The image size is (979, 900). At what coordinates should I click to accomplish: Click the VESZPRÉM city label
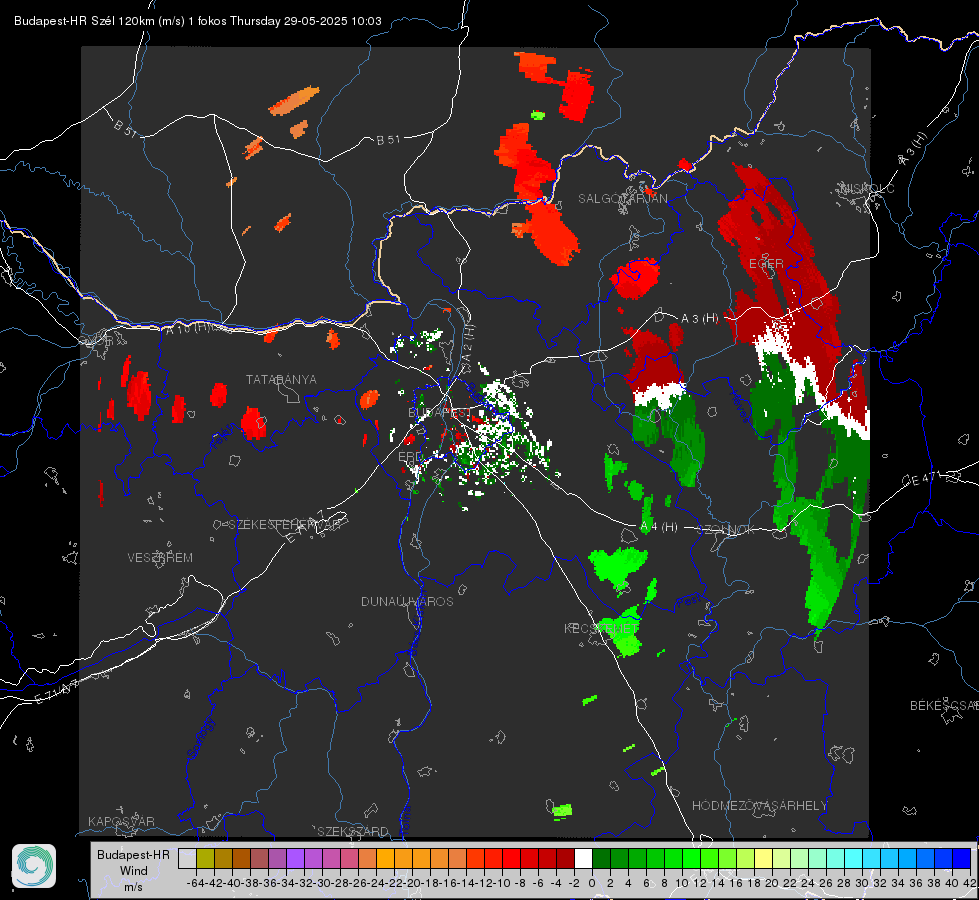[x=160, y=558]
